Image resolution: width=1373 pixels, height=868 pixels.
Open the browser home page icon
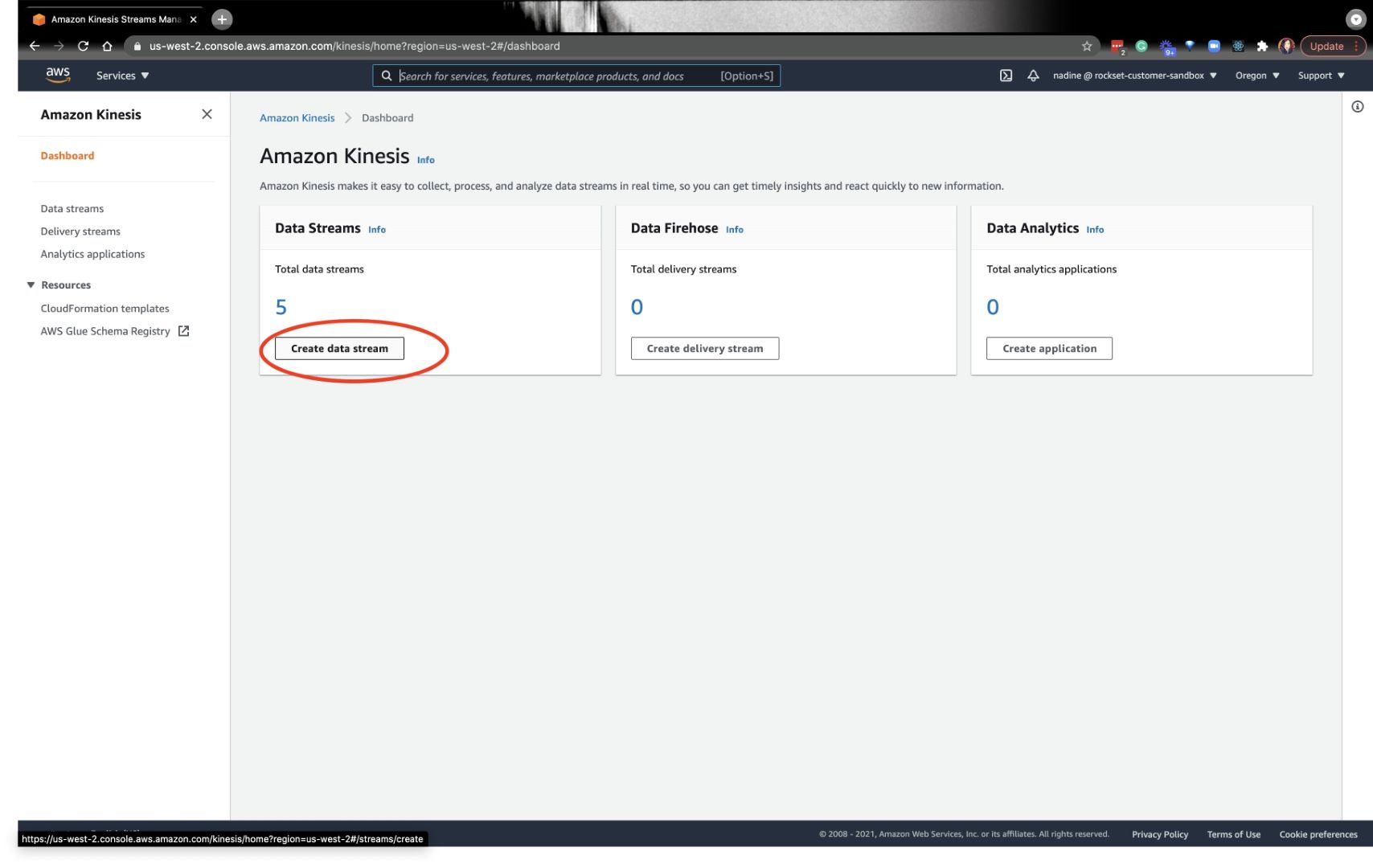click(107, 46)
